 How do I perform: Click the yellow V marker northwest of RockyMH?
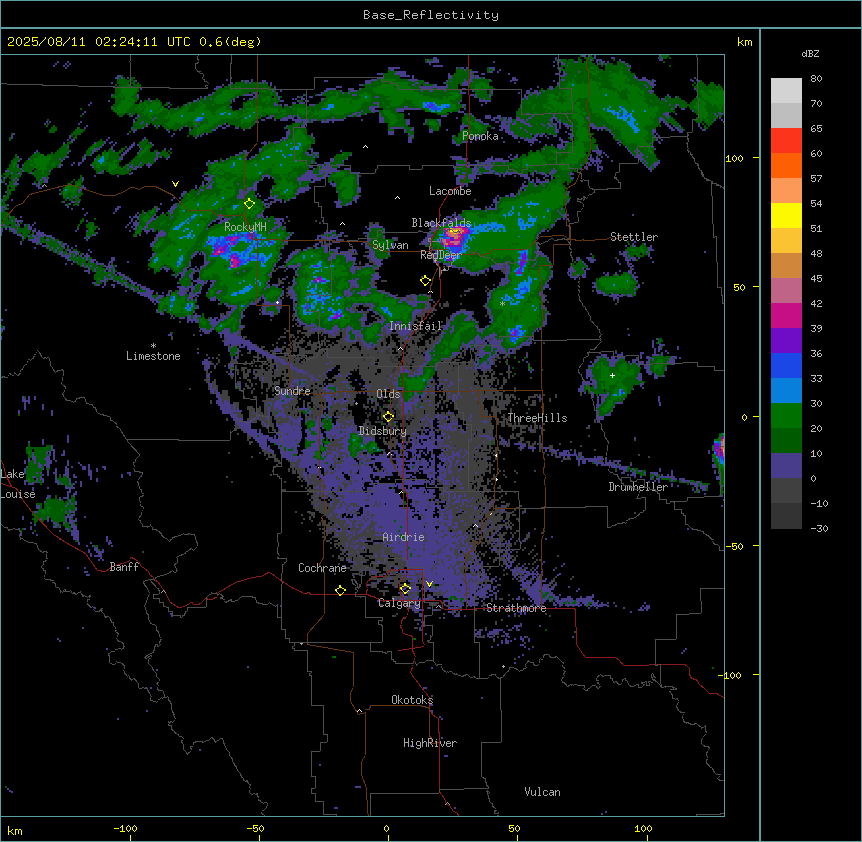click(x=175, y=184)
